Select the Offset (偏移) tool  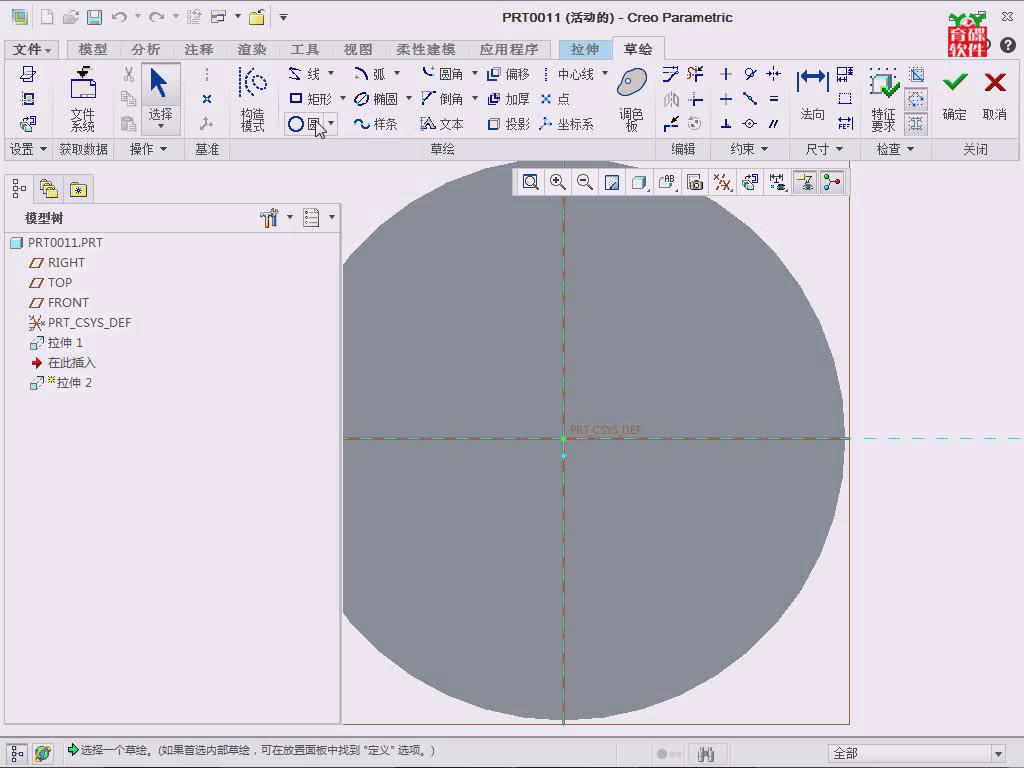(508, 74)
